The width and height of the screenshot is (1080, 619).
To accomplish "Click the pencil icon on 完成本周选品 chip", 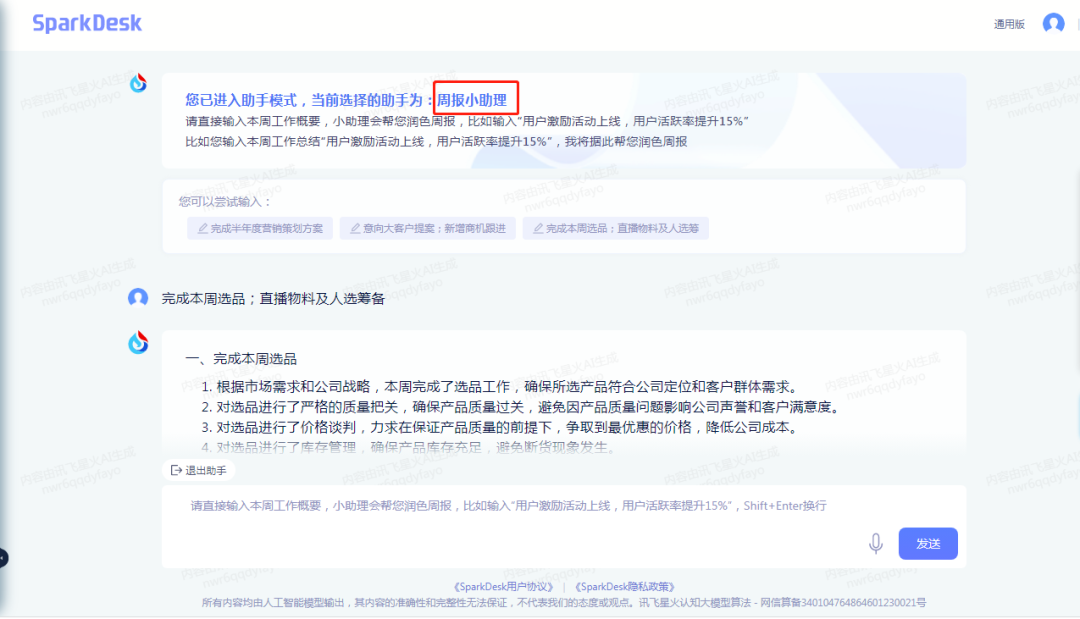I will coord(538,229).
